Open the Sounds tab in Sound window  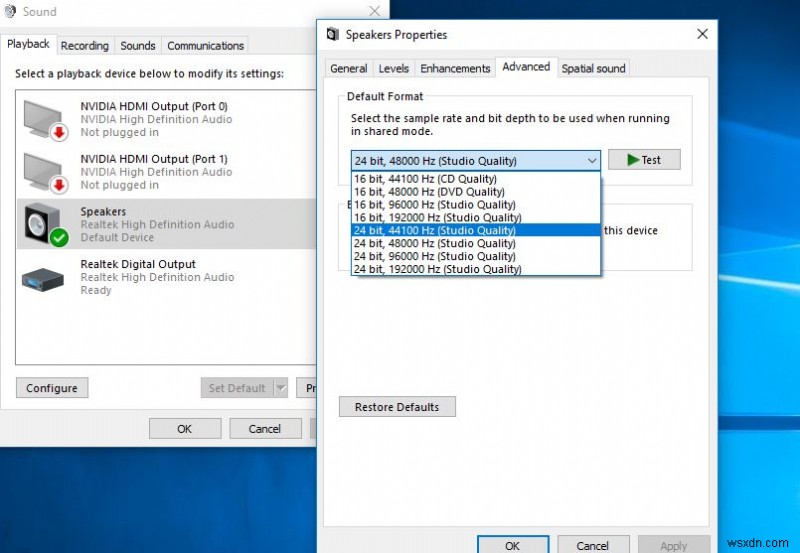138,46
